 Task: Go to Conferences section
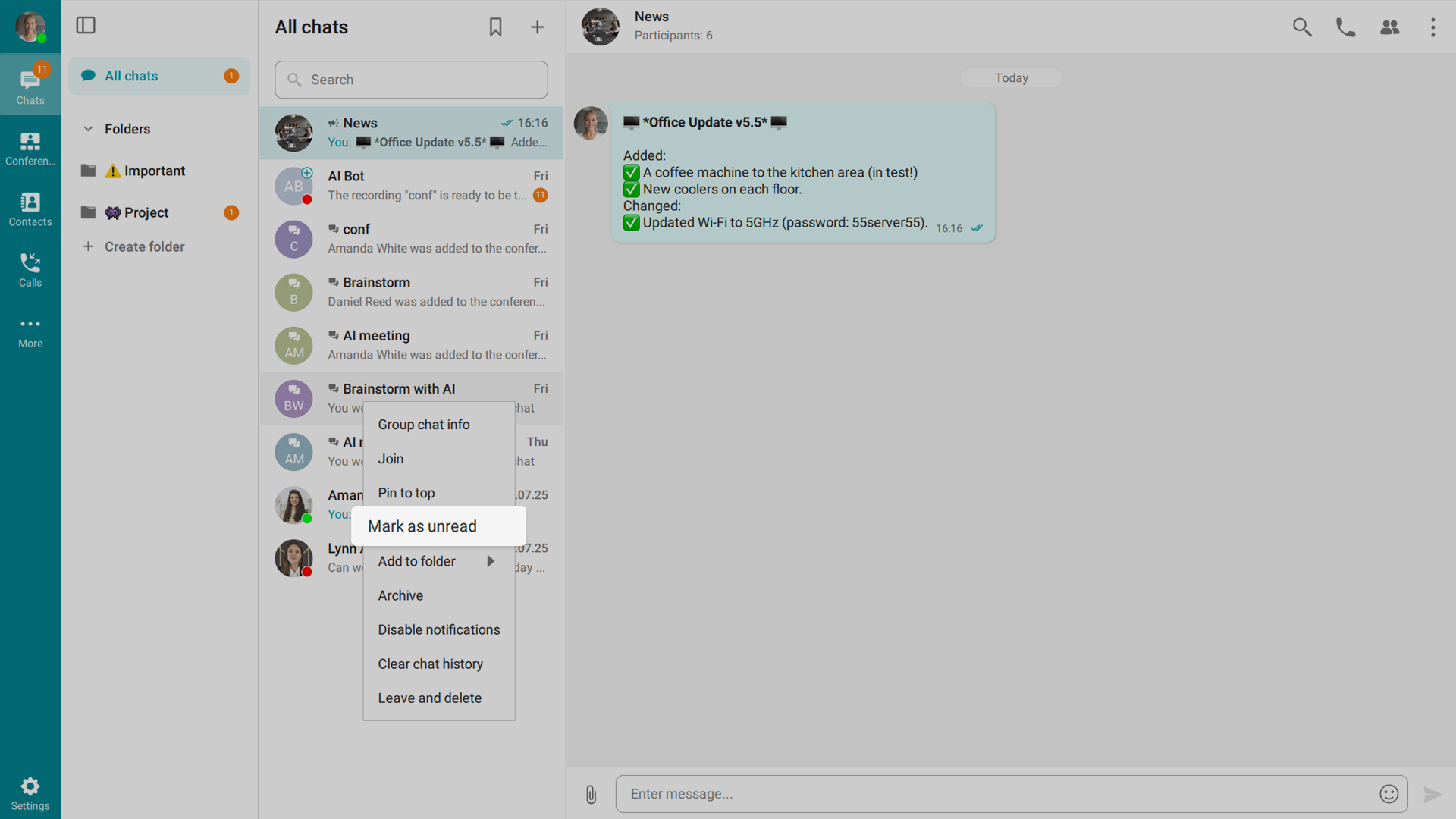point(30,149)
